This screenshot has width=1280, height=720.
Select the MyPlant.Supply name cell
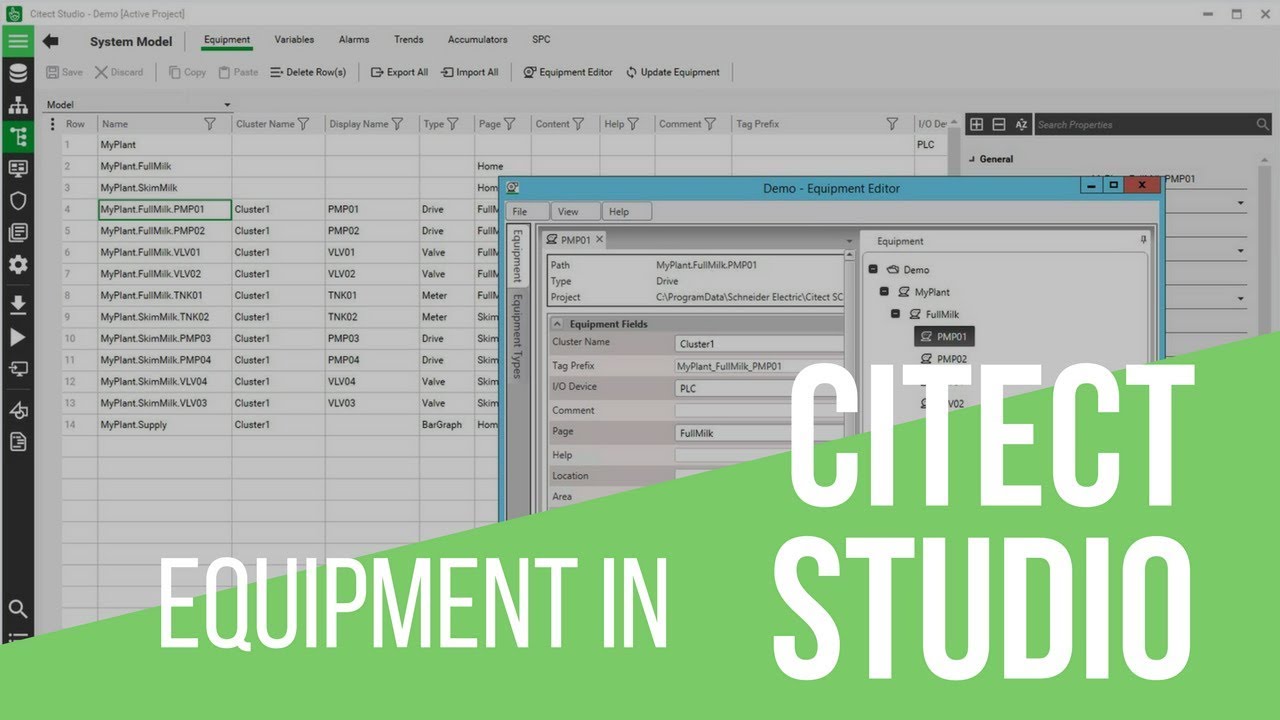coord(165,425)
